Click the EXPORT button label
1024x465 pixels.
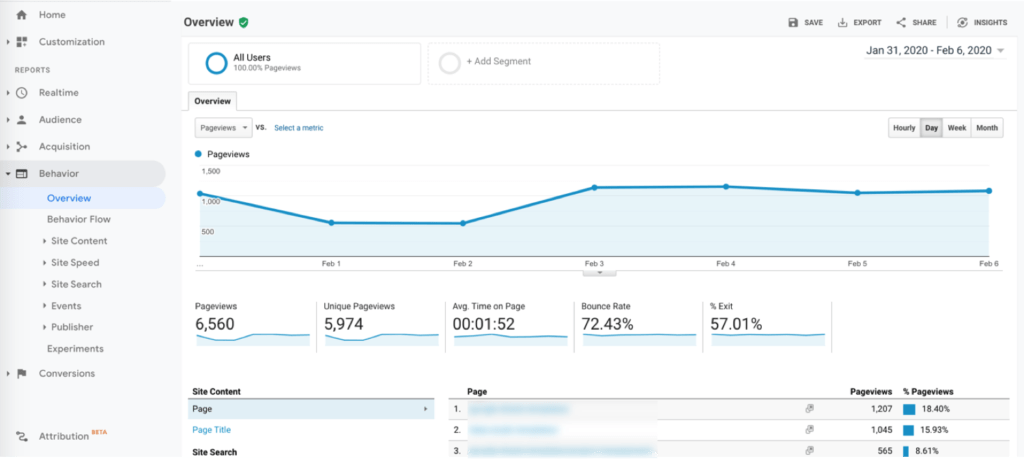coord(867,22)
